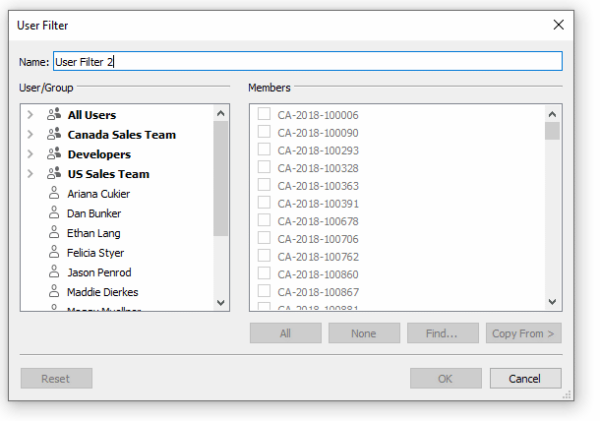Click the user icon beside Dan Bunker
600x421 pixels.
[x=54, y=213]
